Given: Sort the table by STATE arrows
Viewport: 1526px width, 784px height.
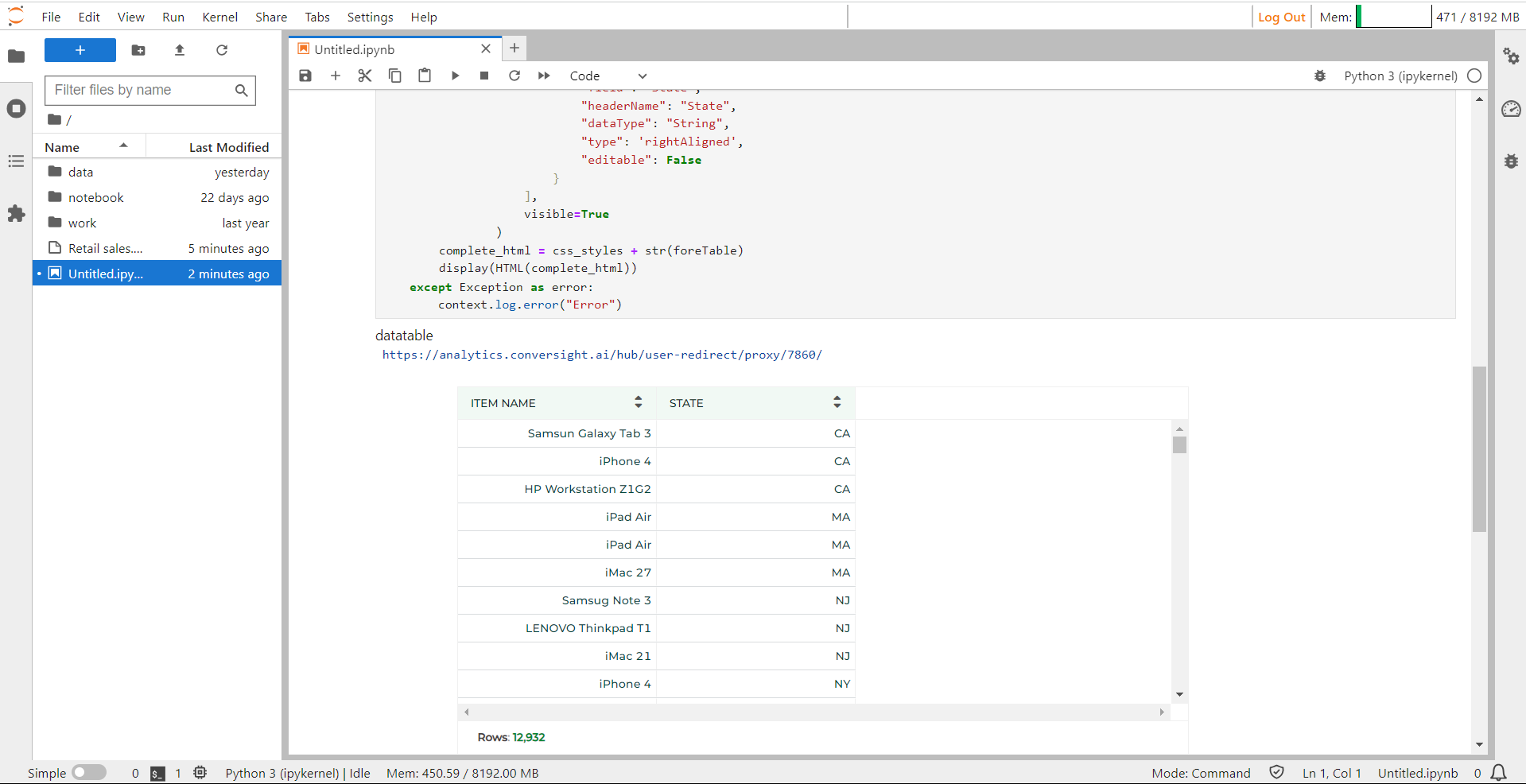Looking at the screenshot, I should coord(837,402).
